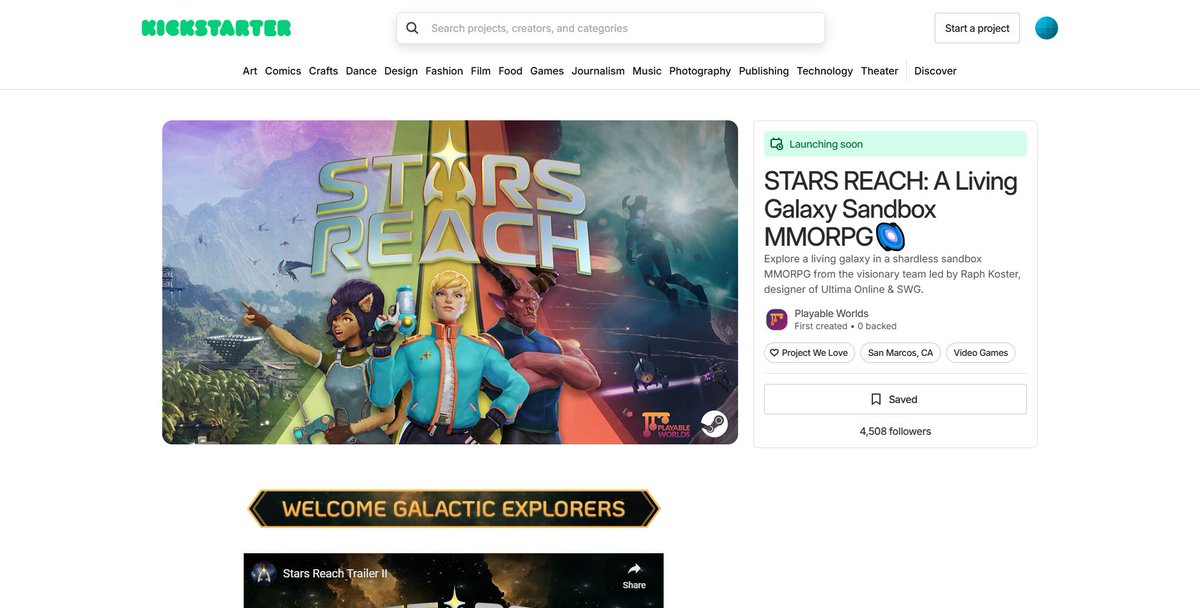Image resolution: width=1200 pixels, height=608 pixels.
Task: Click the Start a project button
Action: (977, 28)
